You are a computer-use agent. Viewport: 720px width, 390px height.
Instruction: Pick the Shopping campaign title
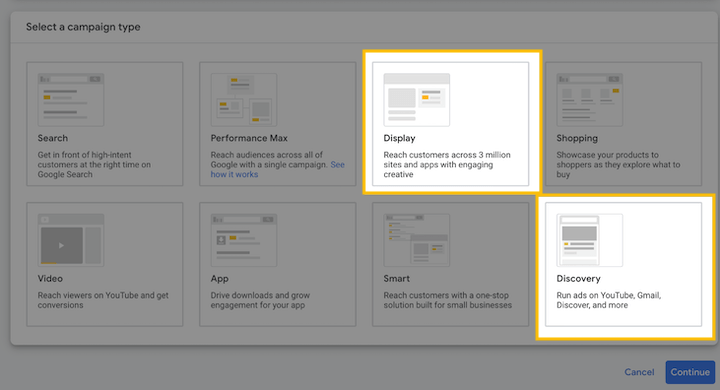coord(577,138)
